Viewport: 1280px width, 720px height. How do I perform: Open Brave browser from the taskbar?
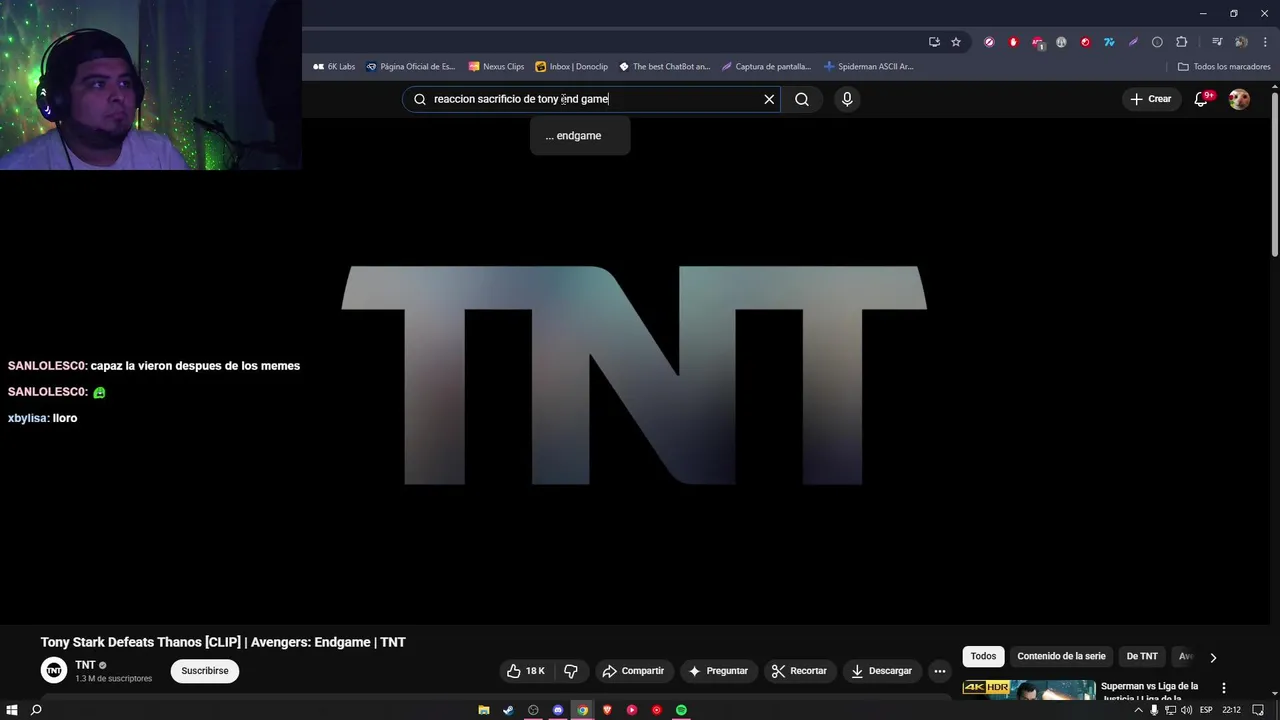coord(607,710)
